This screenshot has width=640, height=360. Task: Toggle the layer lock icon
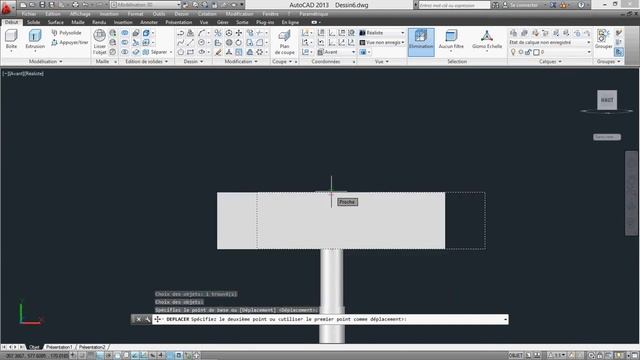[x=528, y=52]
